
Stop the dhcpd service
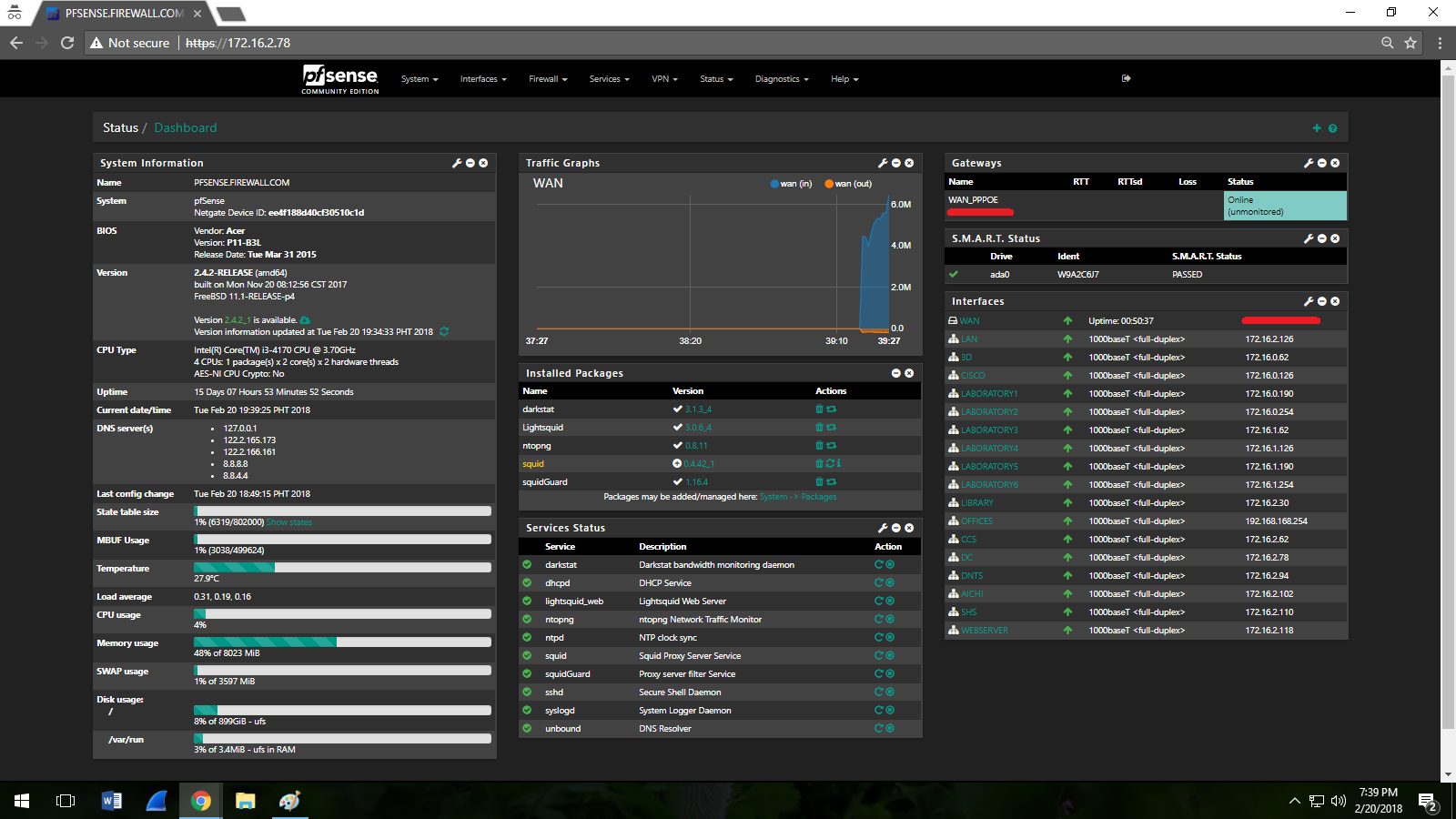click(x=890, y=583)
